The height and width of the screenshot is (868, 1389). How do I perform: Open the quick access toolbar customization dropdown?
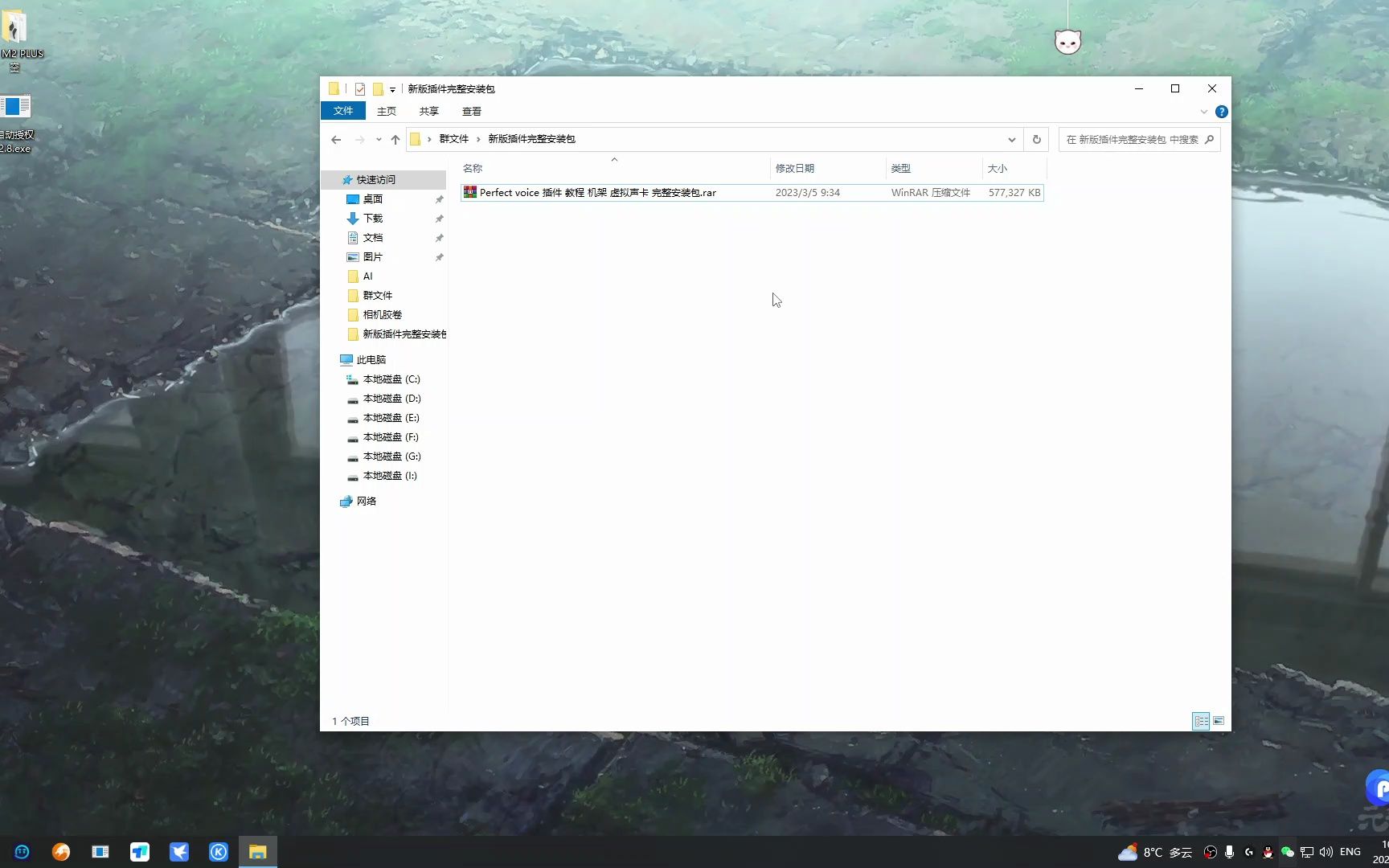[393, 88]
